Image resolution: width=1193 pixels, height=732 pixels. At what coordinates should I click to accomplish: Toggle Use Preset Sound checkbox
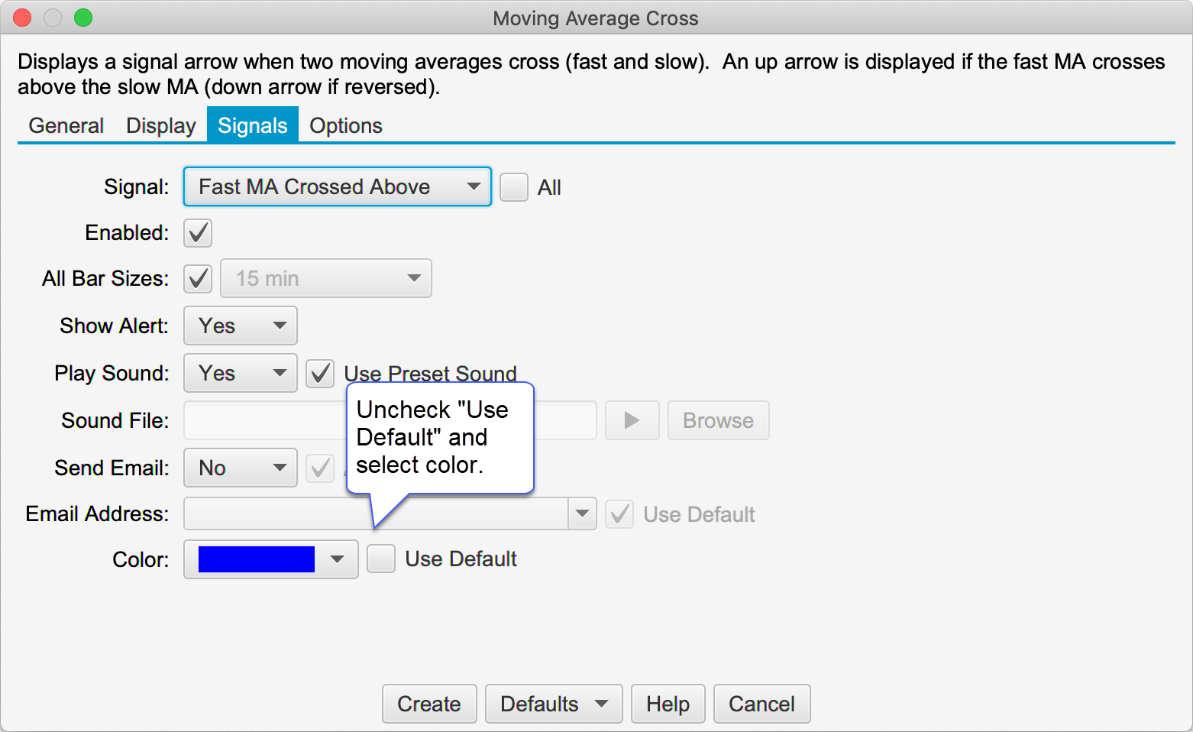click(320, 374)
